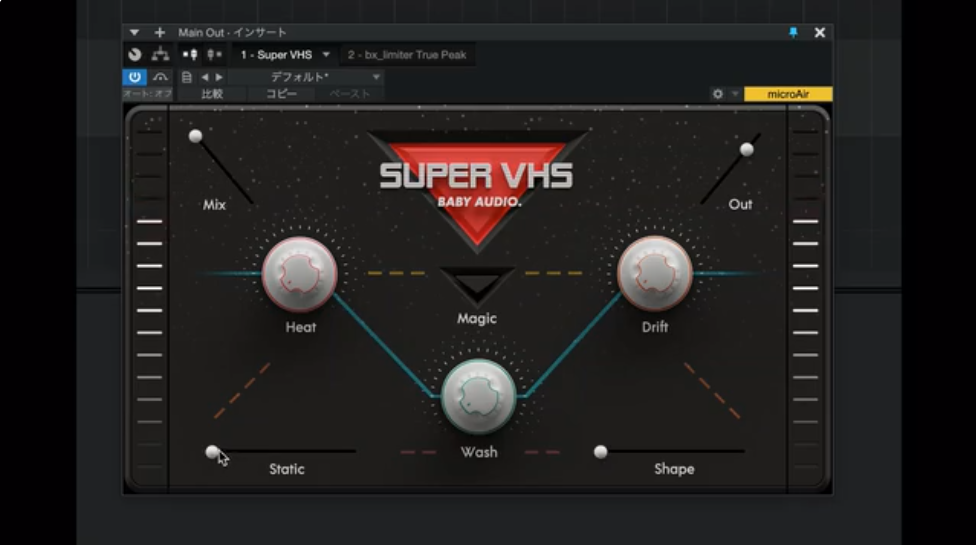The height and width of the screenshot is (545, 976).
Task: Click the ペースト paste button
Action: coord(349,94)
